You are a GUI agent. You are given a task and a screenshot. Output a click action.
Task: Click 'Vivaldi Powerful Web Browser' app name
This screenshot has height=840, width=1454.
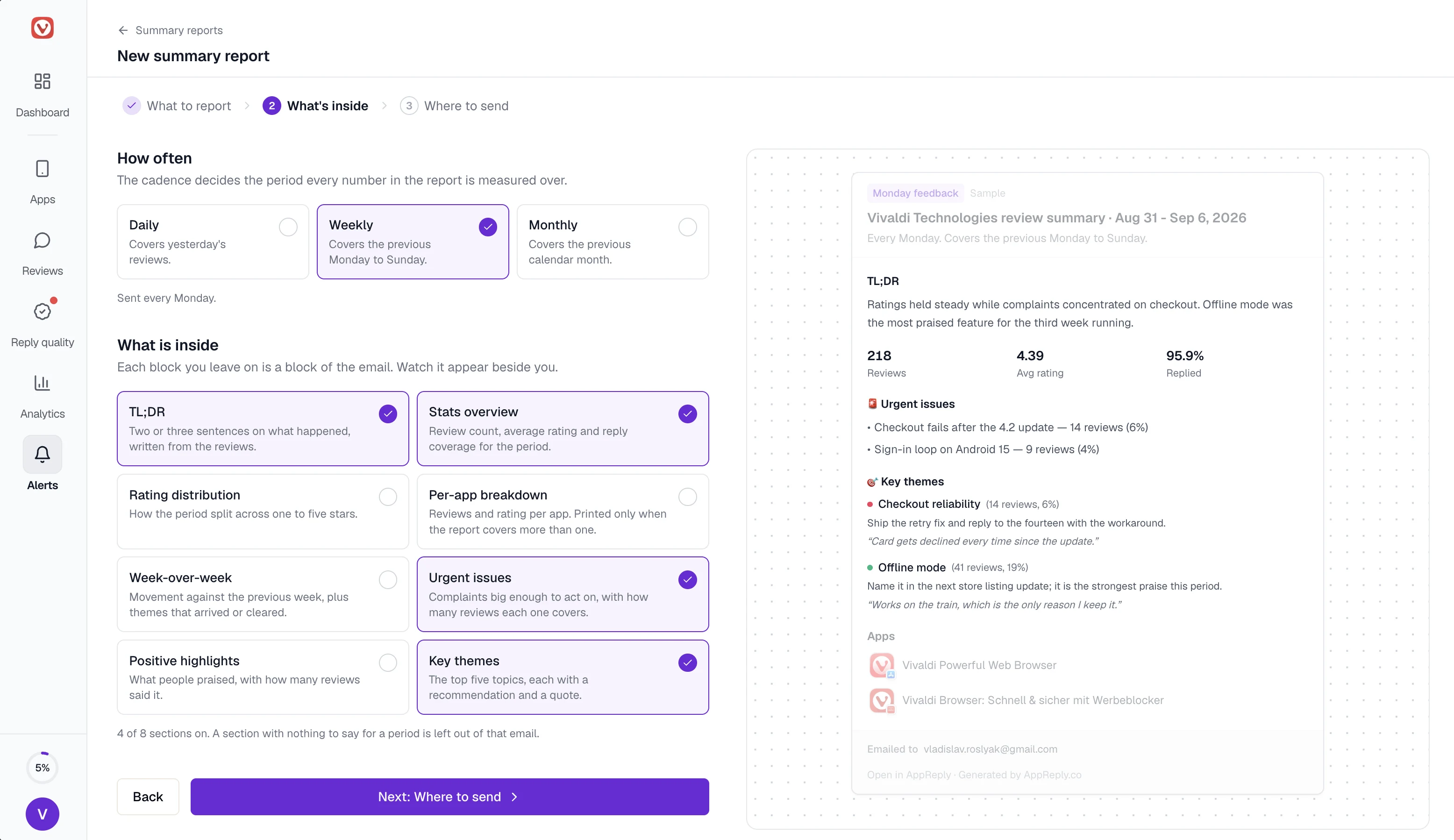(979, 665)
